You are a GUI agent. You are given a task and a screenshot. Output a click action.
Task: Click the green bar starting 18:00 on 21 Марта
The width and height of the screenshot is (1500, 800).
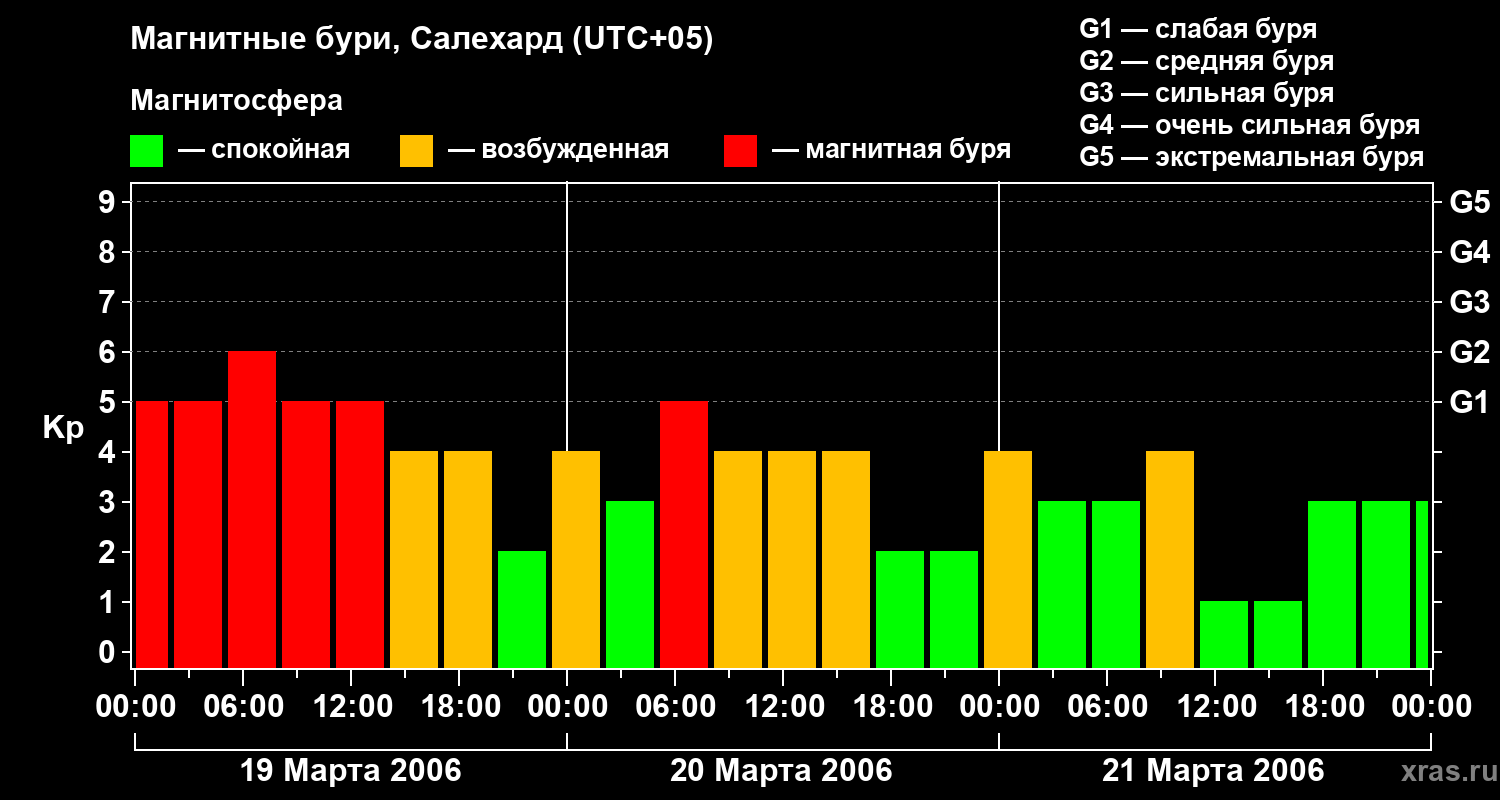click(x=1332, y=585)
